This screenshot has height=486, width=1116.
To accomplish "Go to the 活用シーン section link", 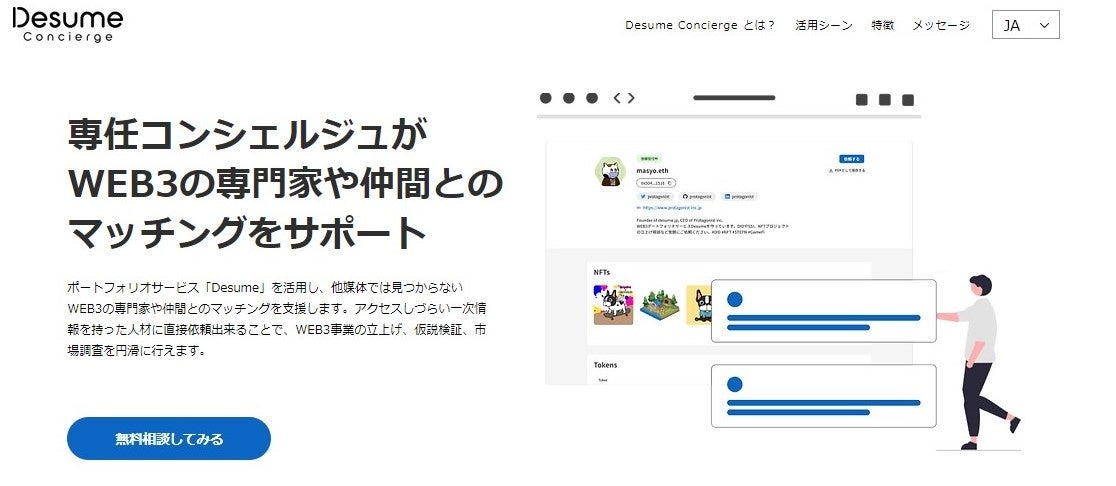I will [x=823, y=25].
